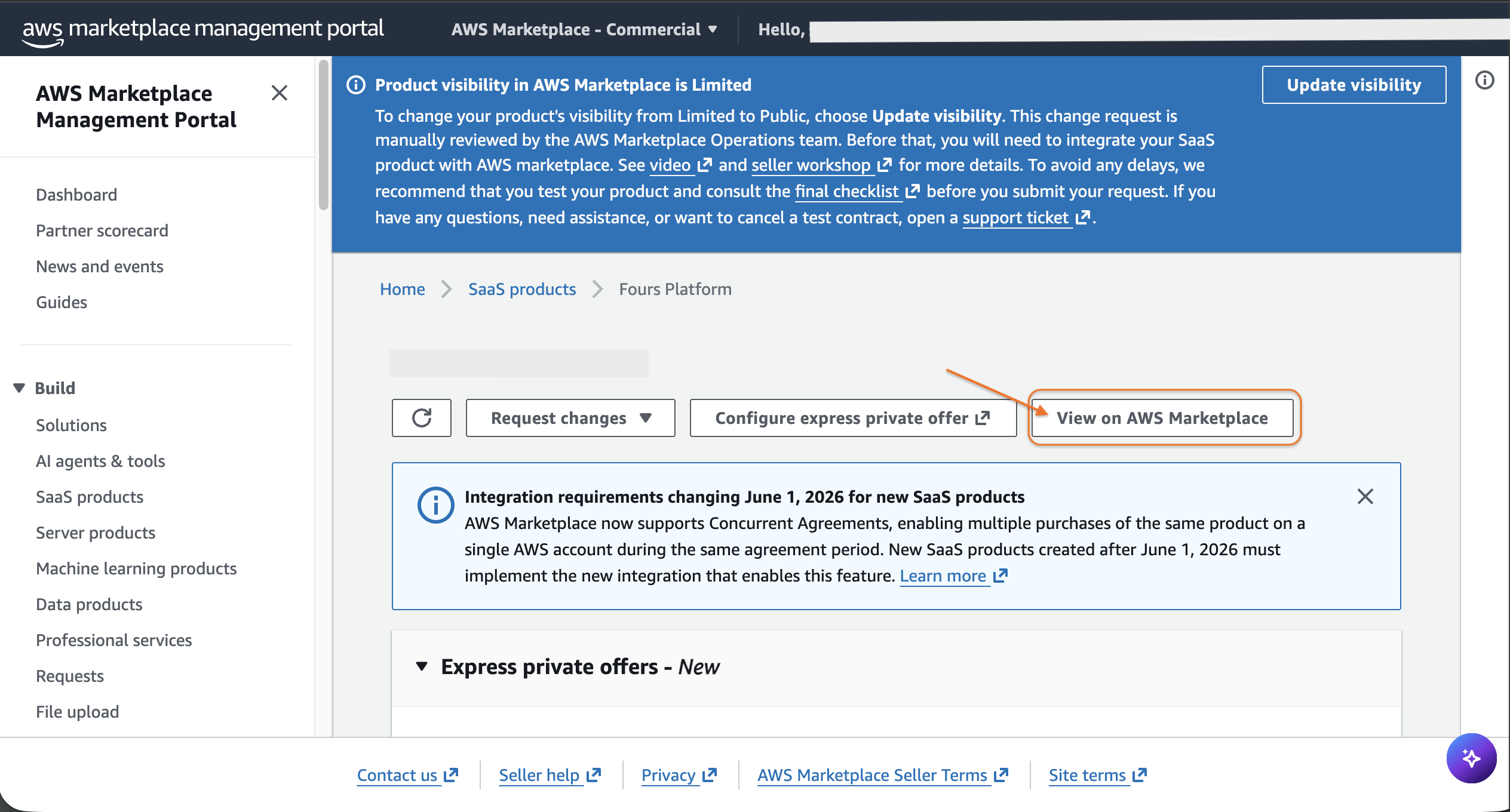1510x812 pixels.
Task: Open Contact us footer link
Action: [x=397, y=775]
